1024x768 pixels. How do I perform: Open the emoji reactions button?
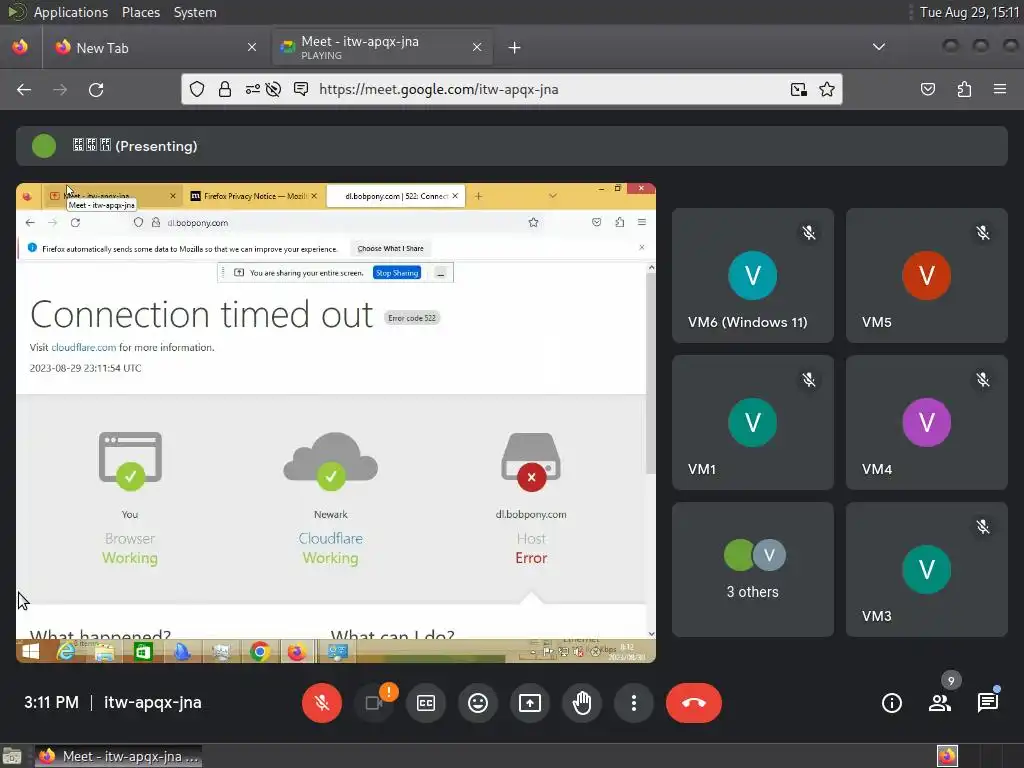click(x=478, y=703)
